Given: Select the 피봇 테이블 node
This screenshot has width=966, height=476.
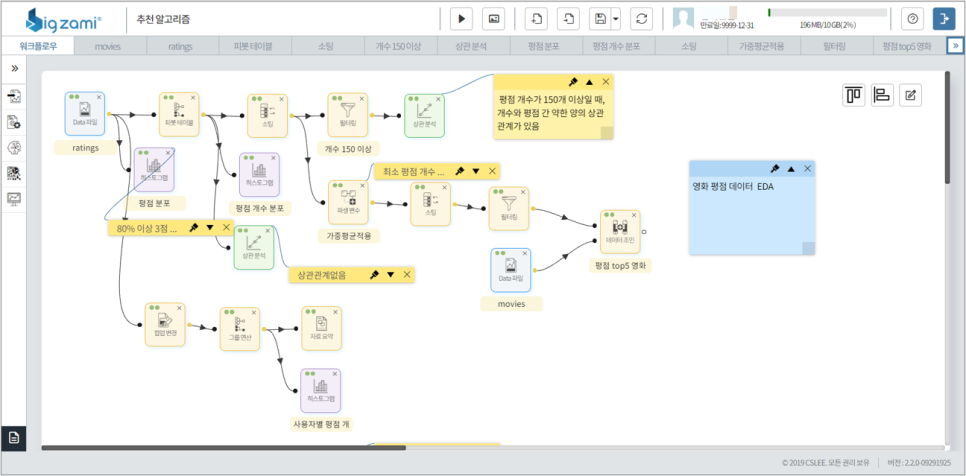Looking at the screenshot, I should (179, 114).
